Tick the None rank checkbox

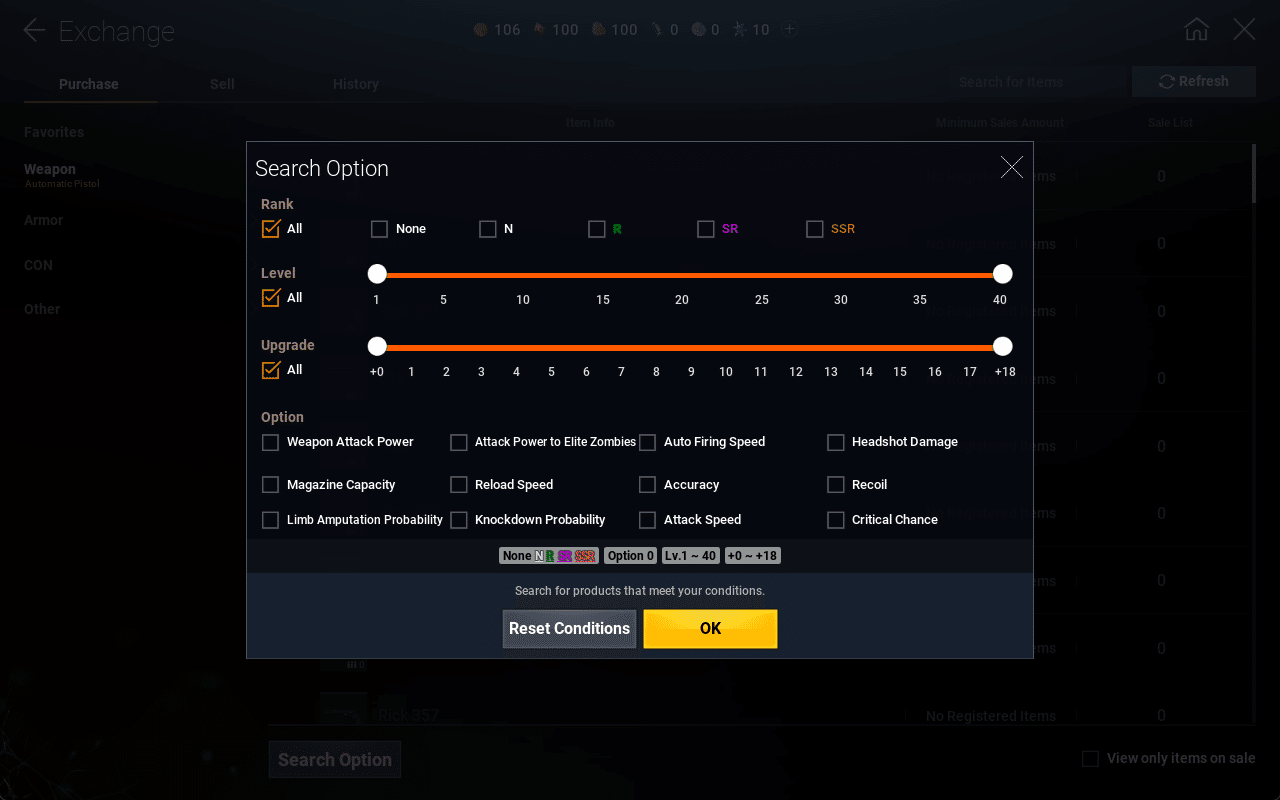pos(379,229)
